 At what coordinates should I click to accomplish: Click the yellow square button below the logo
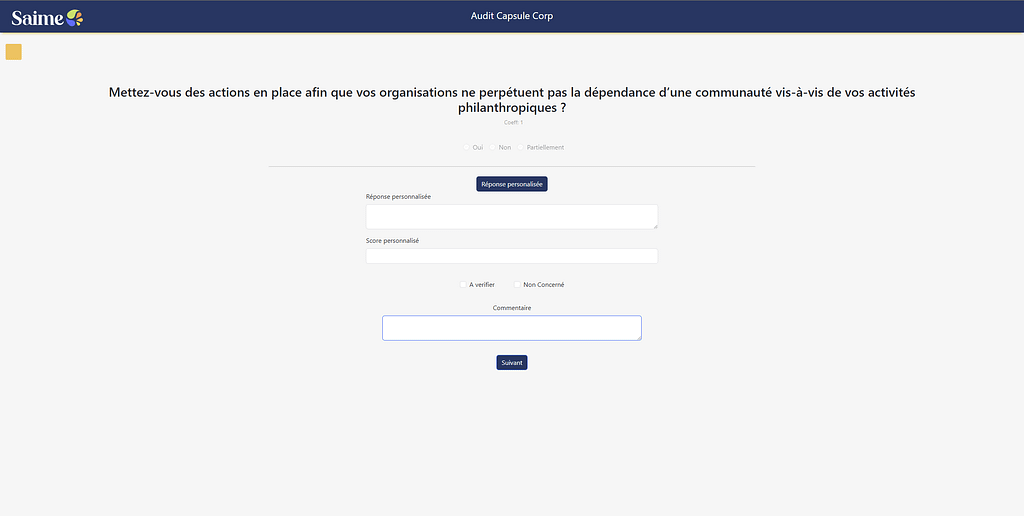click(x=14, y=52)
